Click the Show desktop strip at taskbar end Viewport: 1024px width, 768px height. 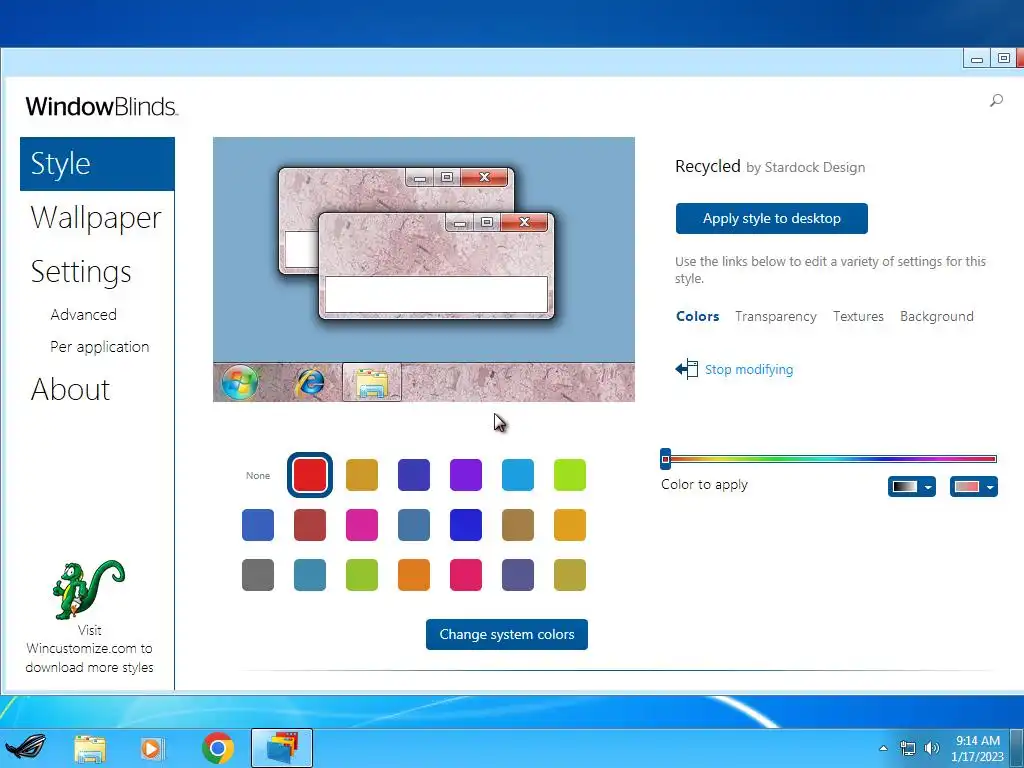[1017, 748]
